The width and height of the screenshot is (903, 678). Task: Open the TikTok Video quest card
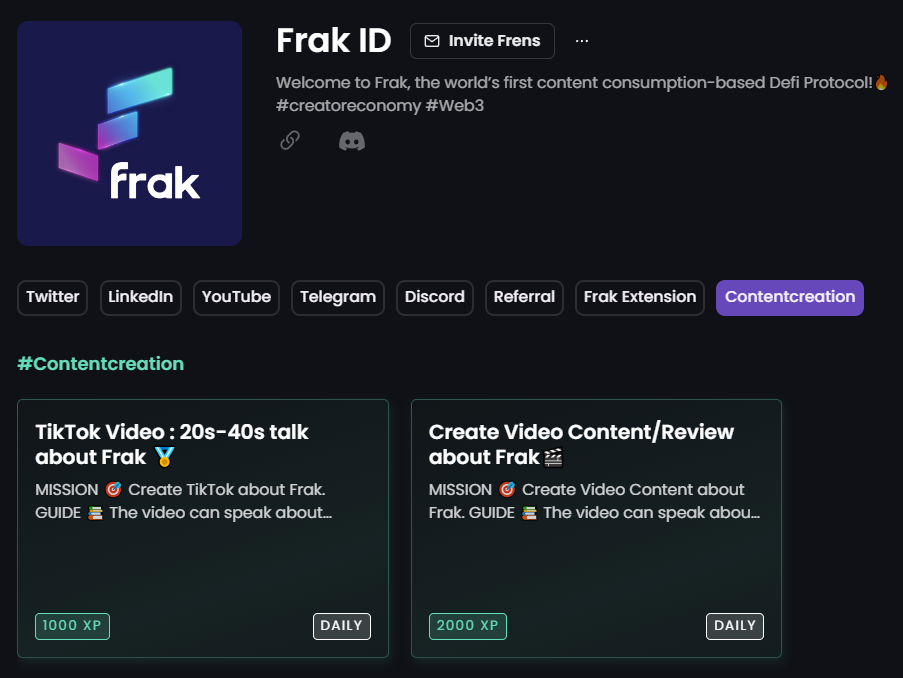pyautogui.click(x=203, y=528)
